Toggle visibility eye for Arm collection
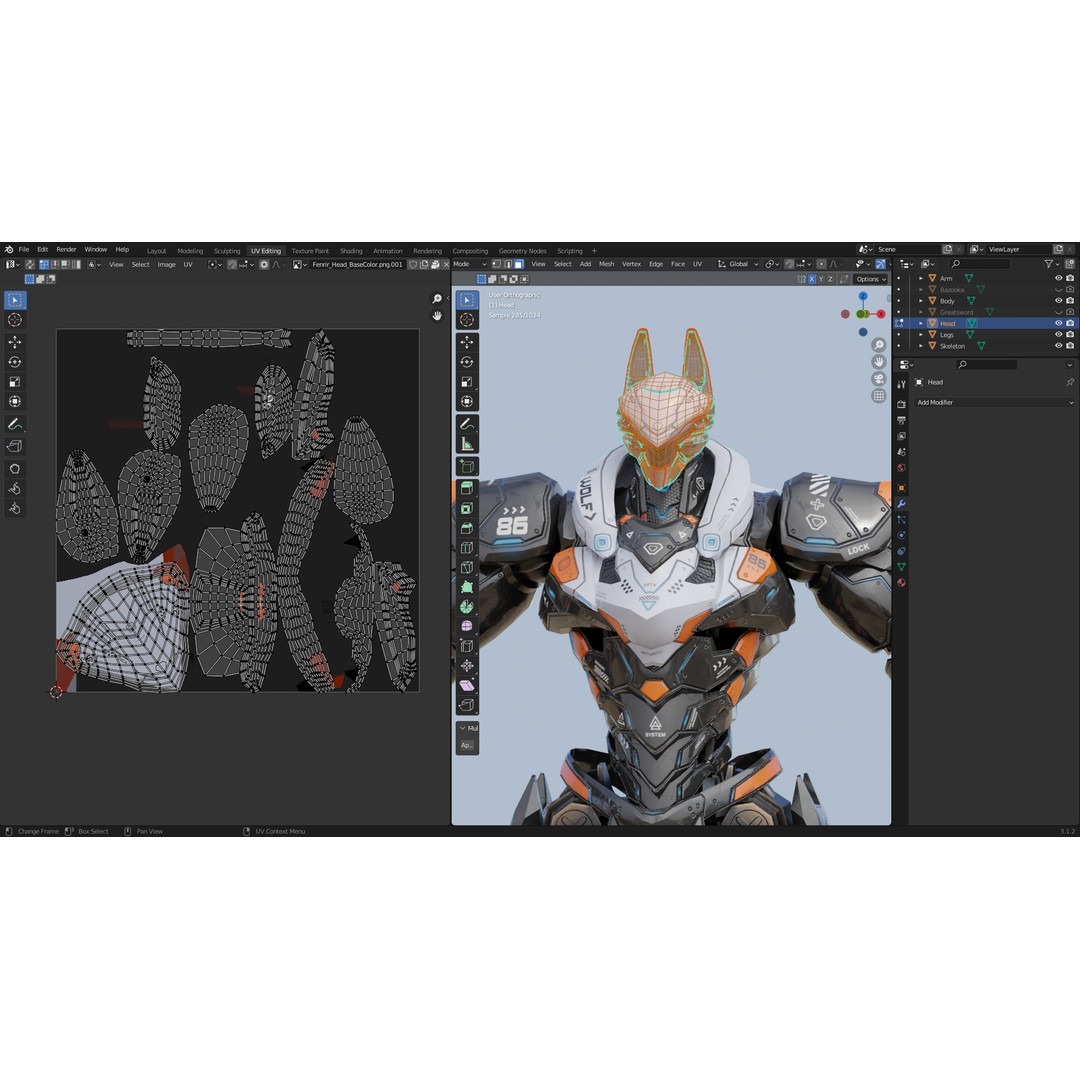 tap(1059, 278)
